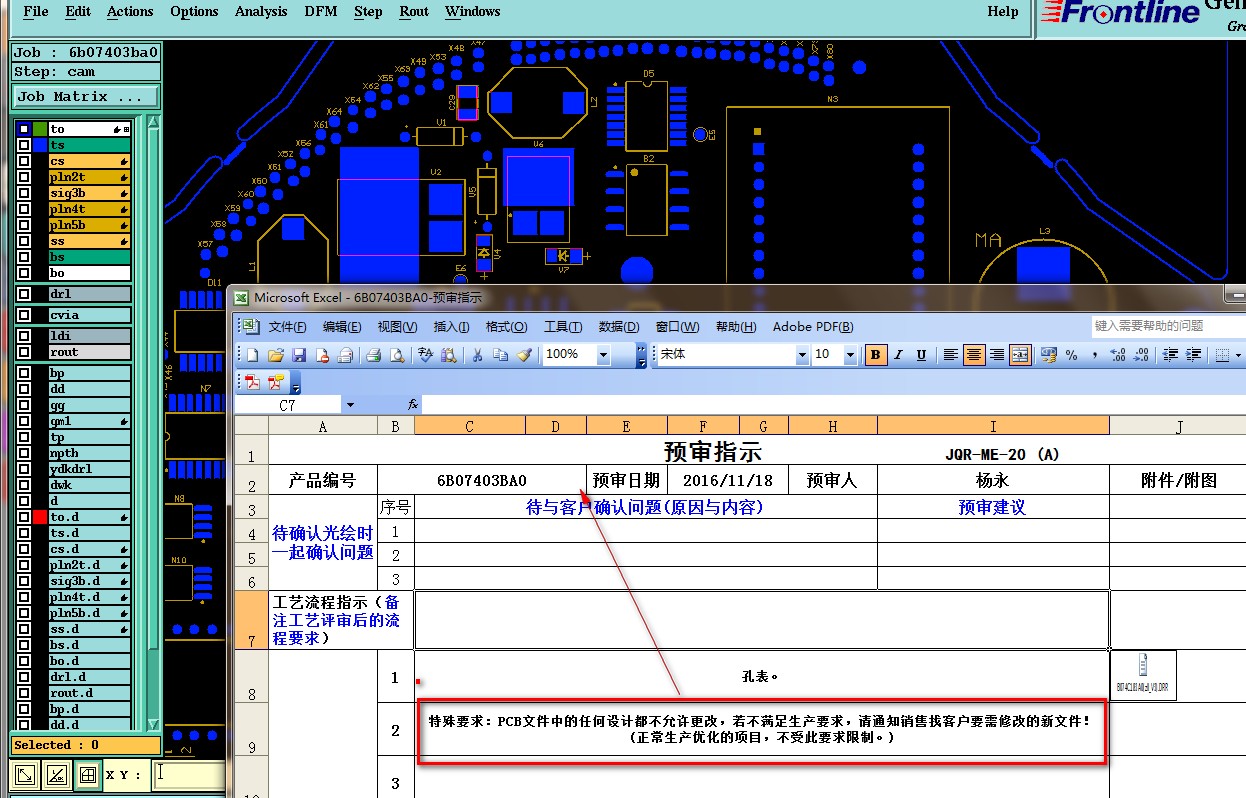Click the diagonal arrow measure icon

(25, 774)
